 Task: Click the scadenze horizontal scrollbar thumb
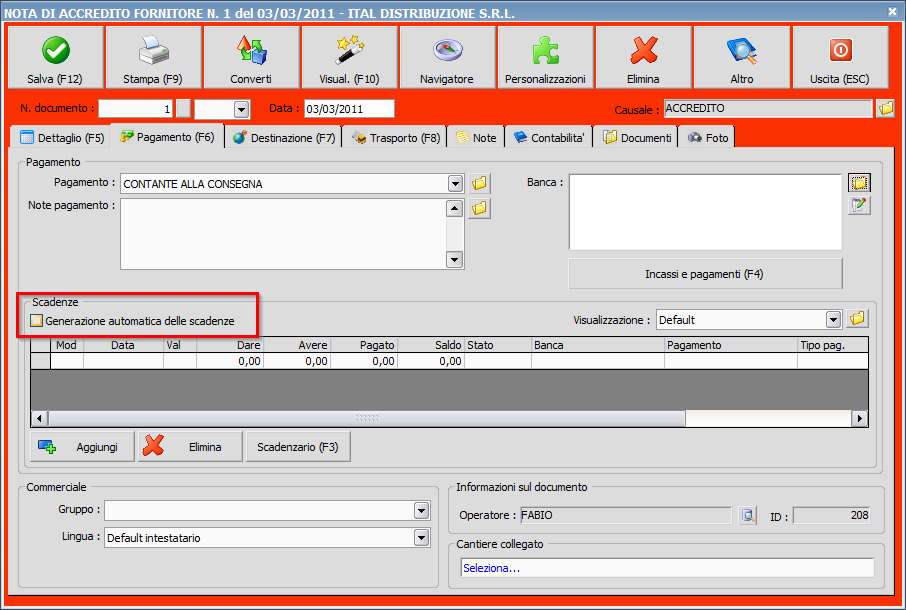tap(367, 418)
